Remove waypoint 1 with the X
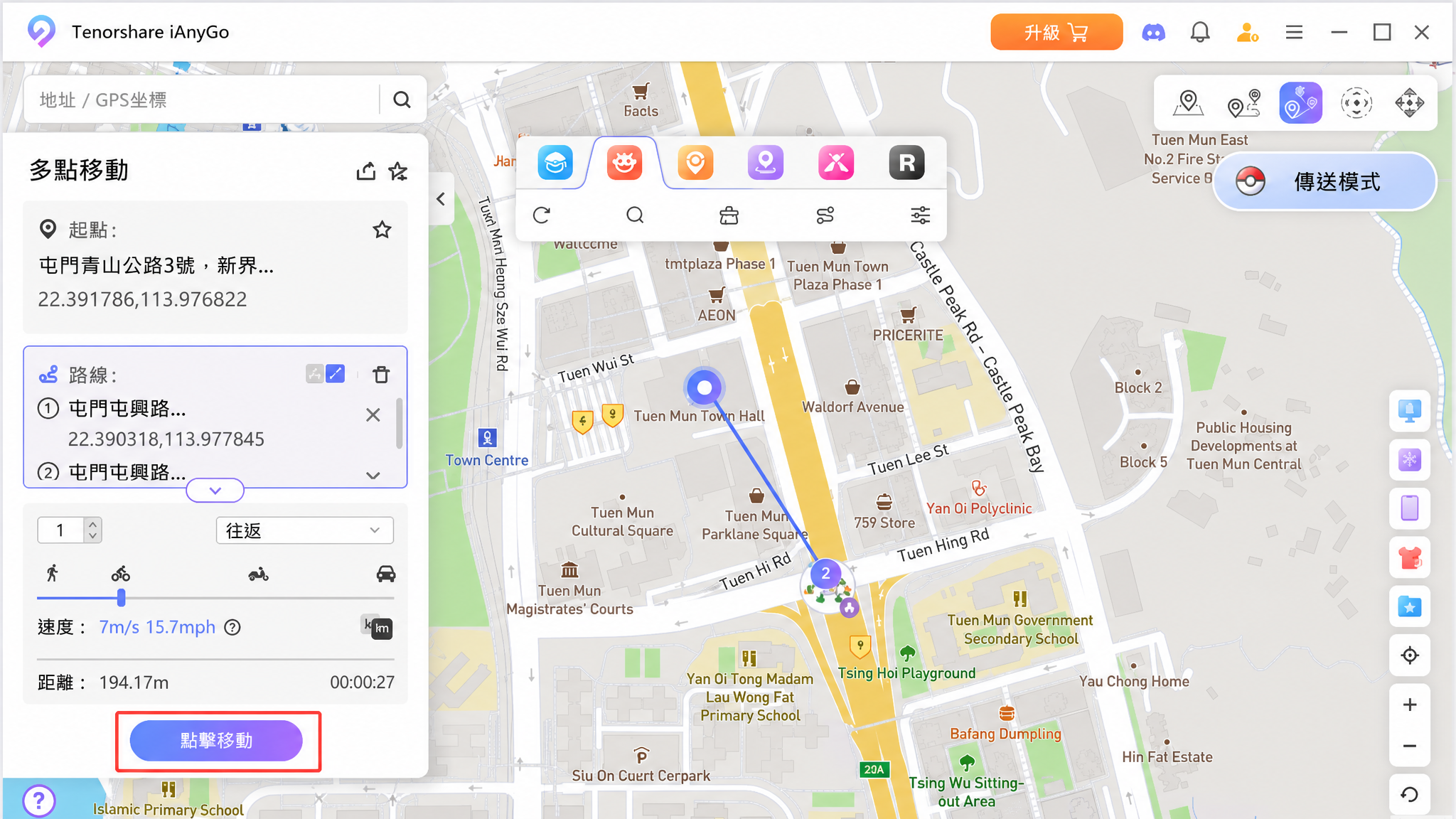This screenshot has height=819, width=1456. (373, 415)
